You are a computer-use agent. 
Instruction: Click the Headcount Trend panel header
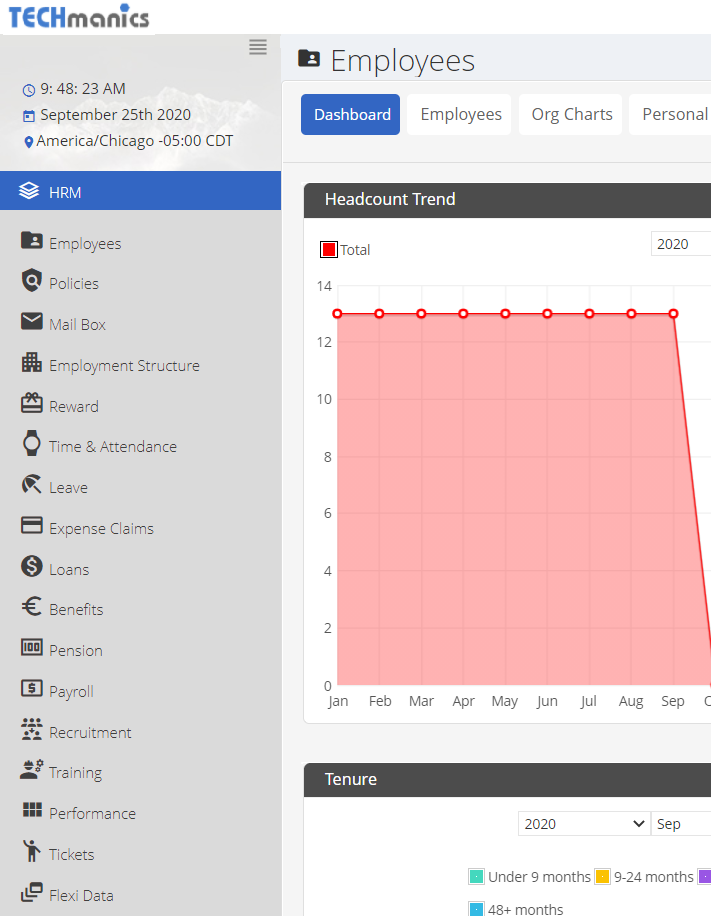pos(507,200)
